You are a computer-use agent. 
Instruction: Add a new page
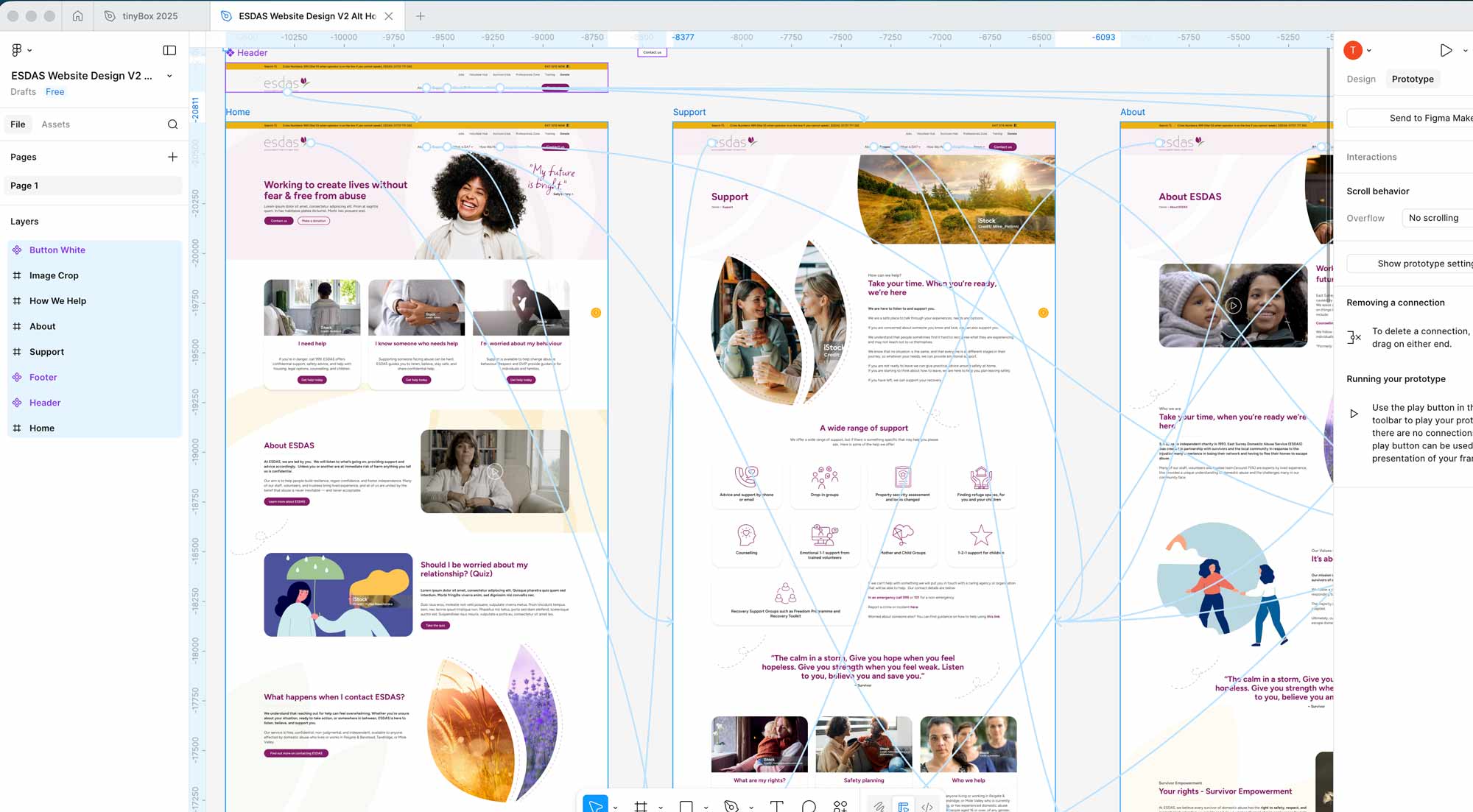coord(172,157)
